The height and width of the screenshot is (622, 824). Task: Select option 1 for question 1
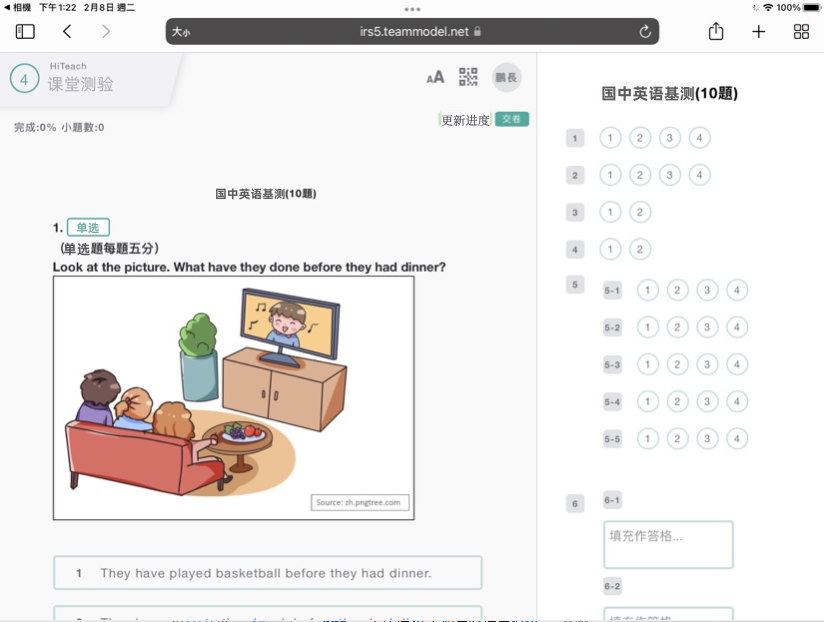tap(610, 138)
